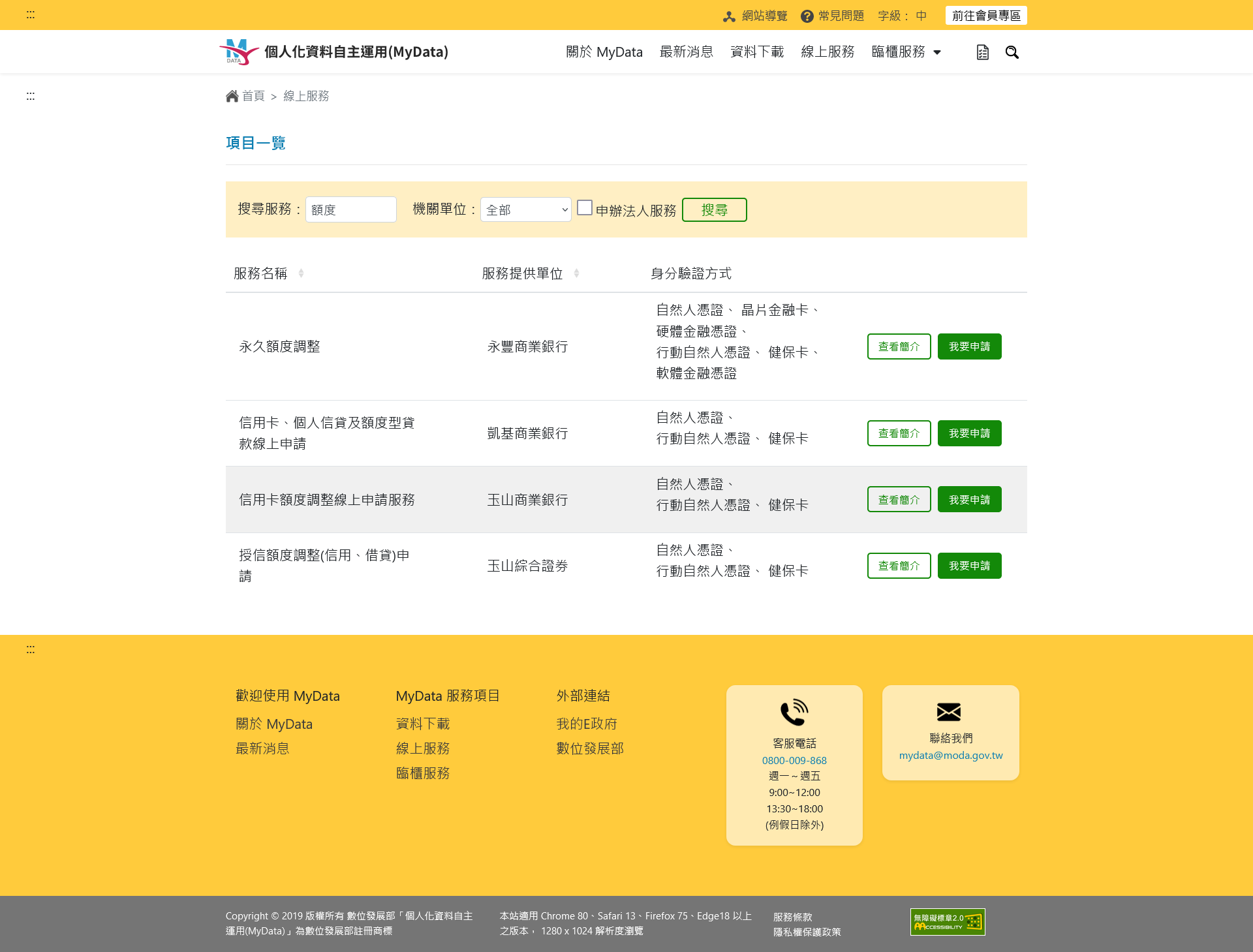Select font size 中
The image size is (1253, 952).
click(921, 16)
